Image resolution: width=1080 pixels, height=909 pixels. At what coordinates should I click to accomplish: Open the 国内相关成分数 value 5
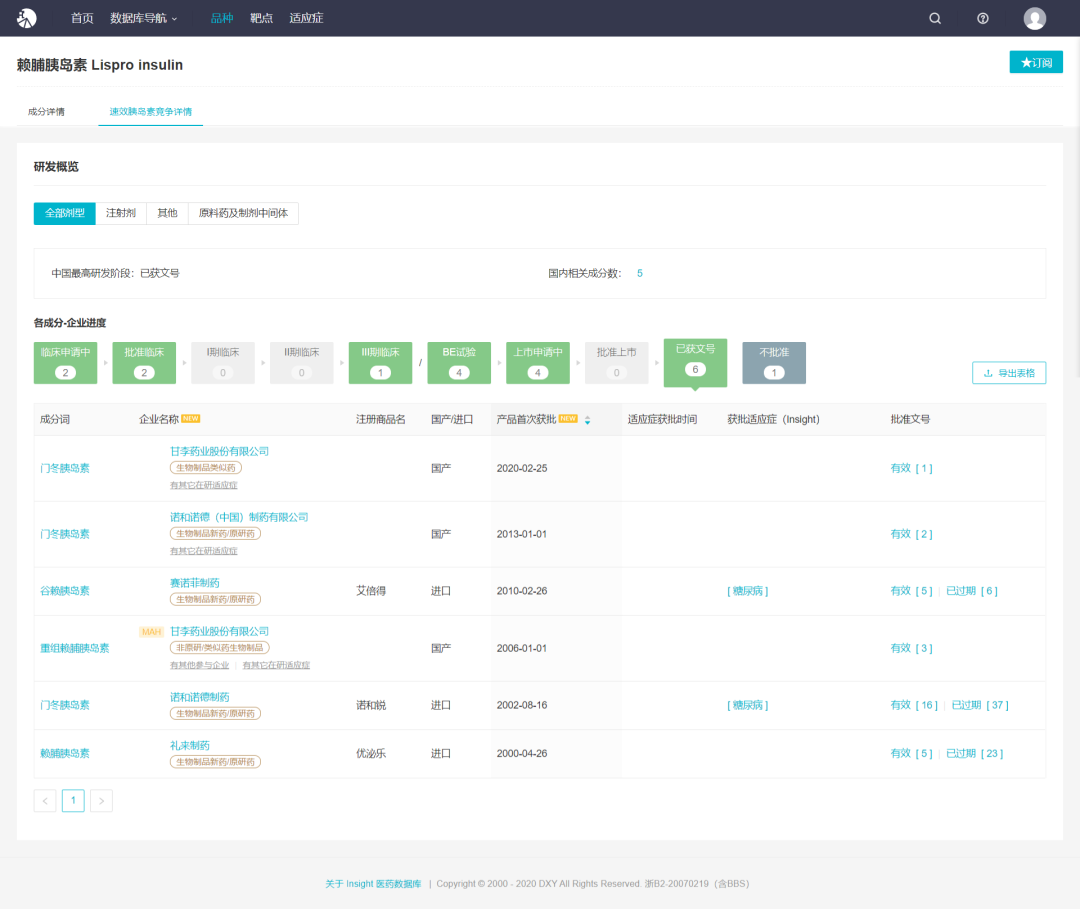(640, 273)
